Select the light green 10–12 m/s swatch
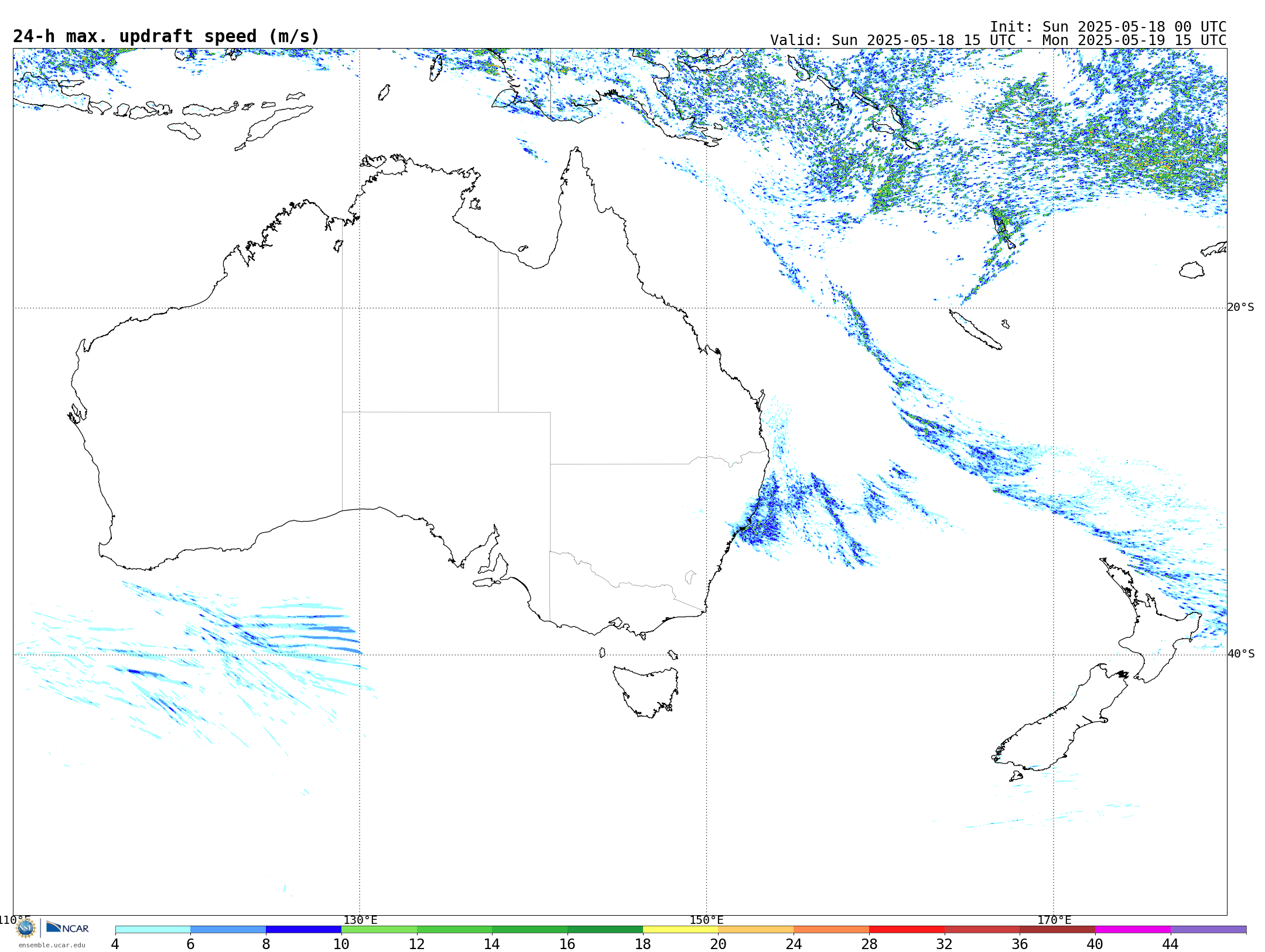The width and height of the screenshot is (1265, 952). [x=379, y=930]
